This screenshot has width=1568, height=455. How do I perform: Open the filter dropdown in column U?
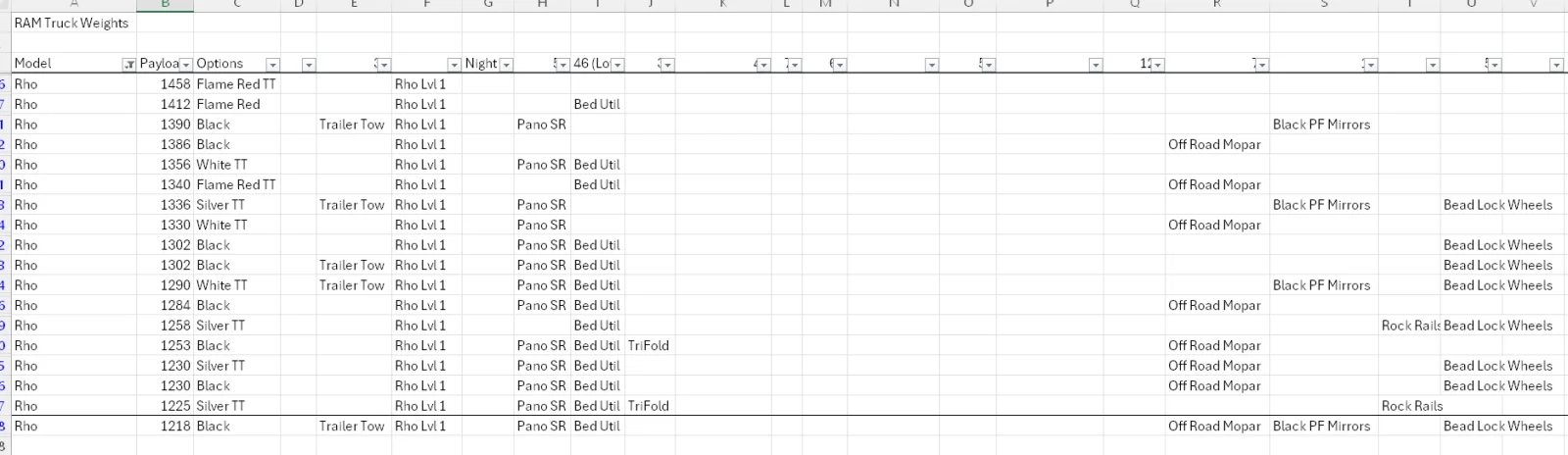tap(1494, 65)
